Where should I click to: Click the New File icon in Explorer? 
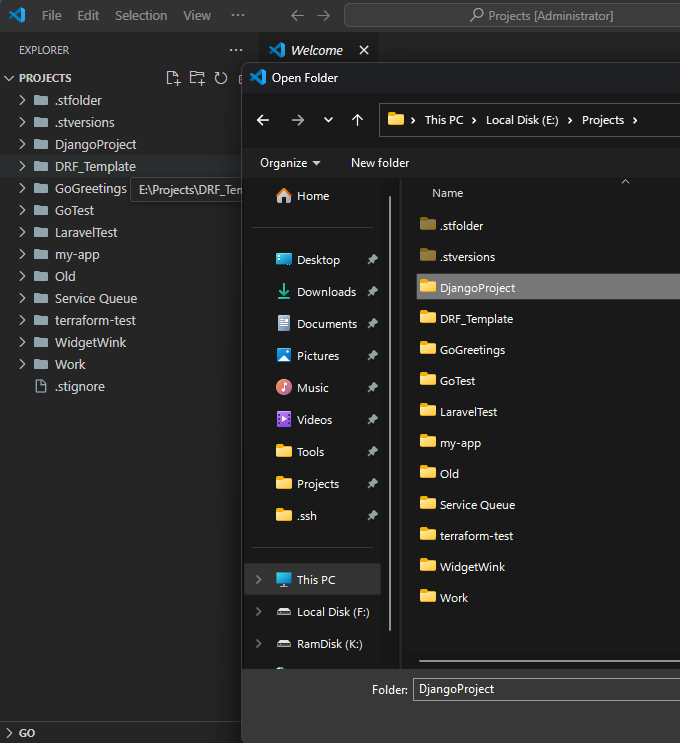coord(173,78)
